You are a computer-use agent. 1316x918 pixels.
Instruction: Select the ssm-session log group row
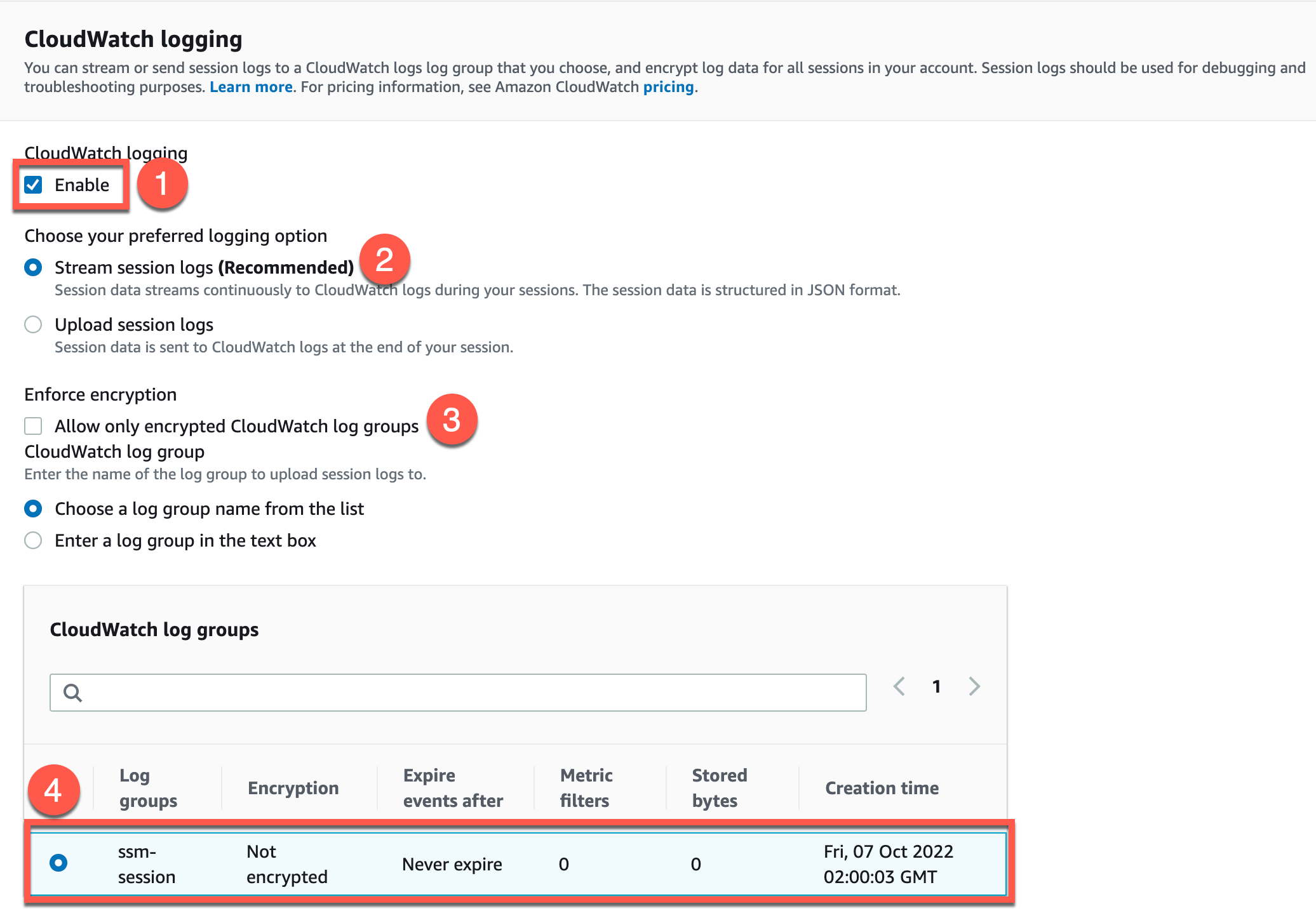(58, 863)
